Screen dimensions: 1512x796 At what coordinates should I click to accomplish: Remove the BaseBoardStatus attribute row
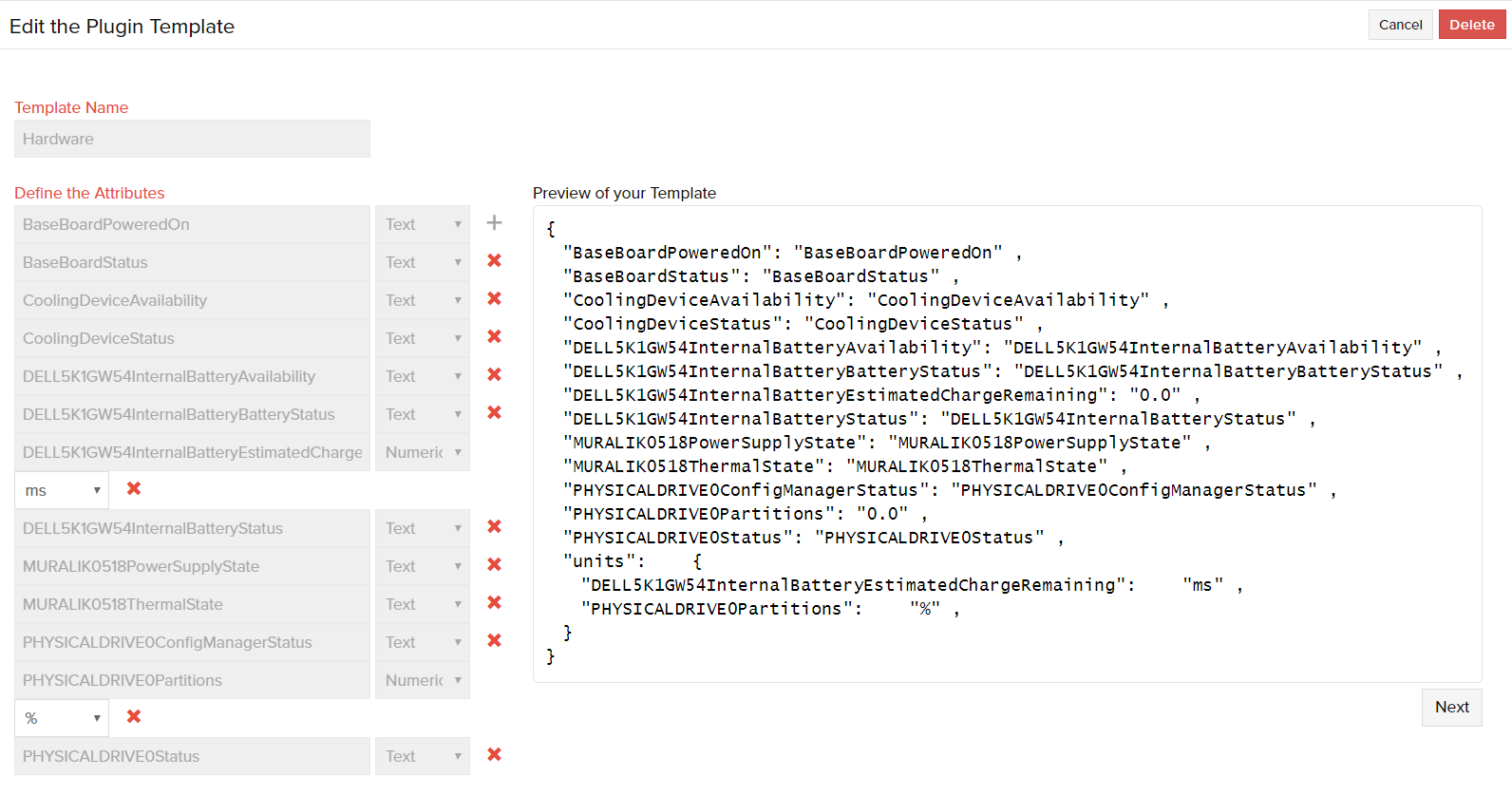(x=494, y=261)
